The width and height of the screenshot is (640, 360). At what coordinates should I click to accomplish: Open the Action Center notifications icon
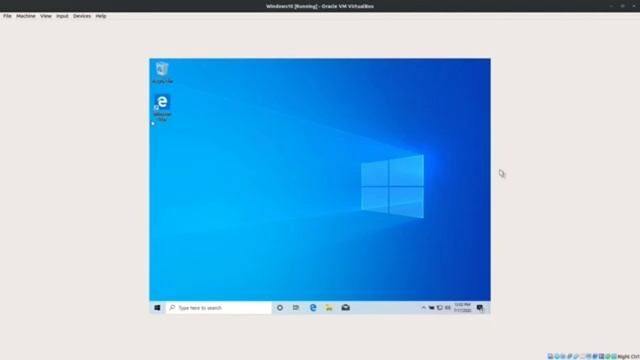480,308
